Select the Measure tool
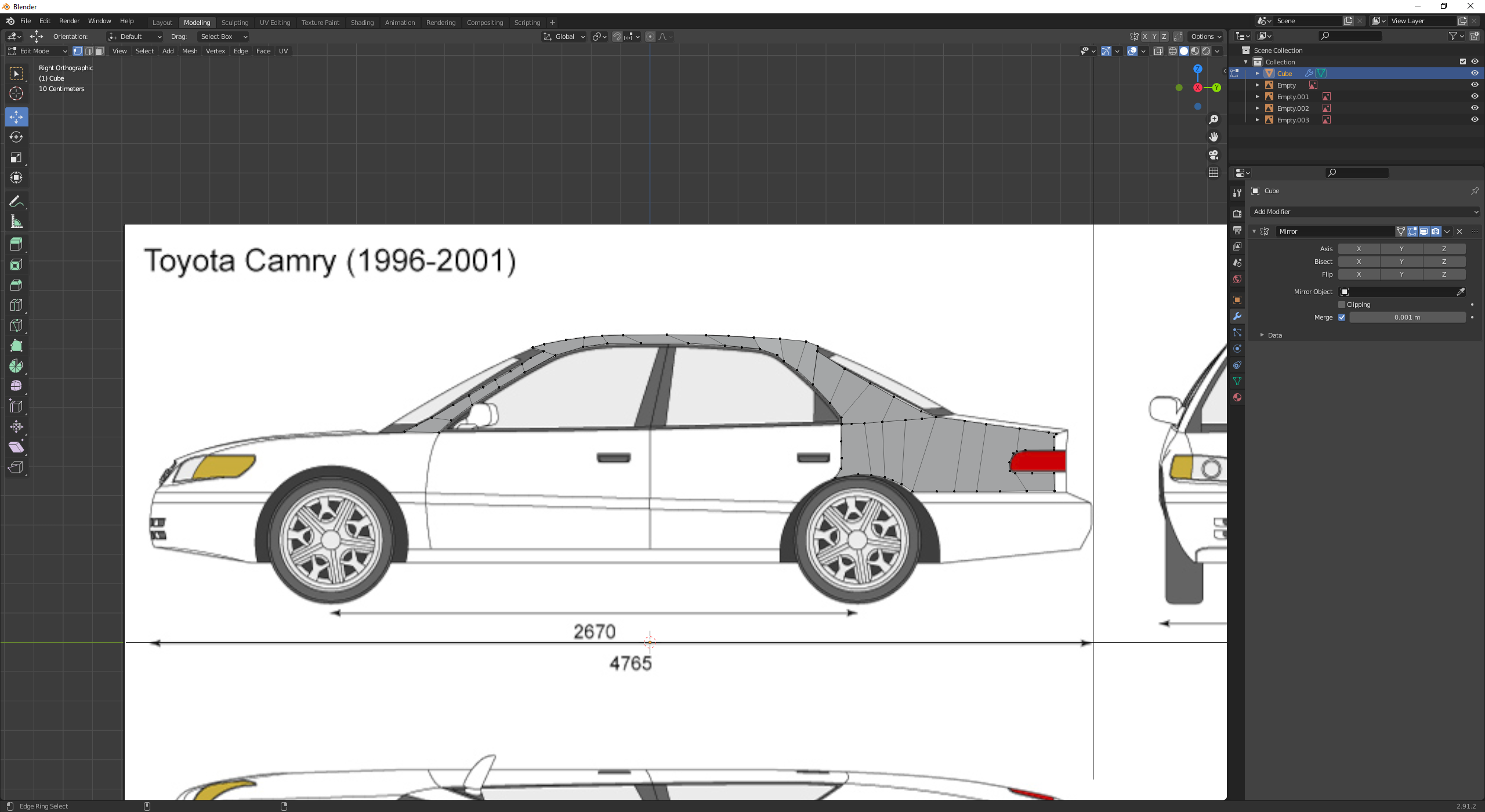The width and height of the screenshot is (1485, 812). click(x=16, y=222)
